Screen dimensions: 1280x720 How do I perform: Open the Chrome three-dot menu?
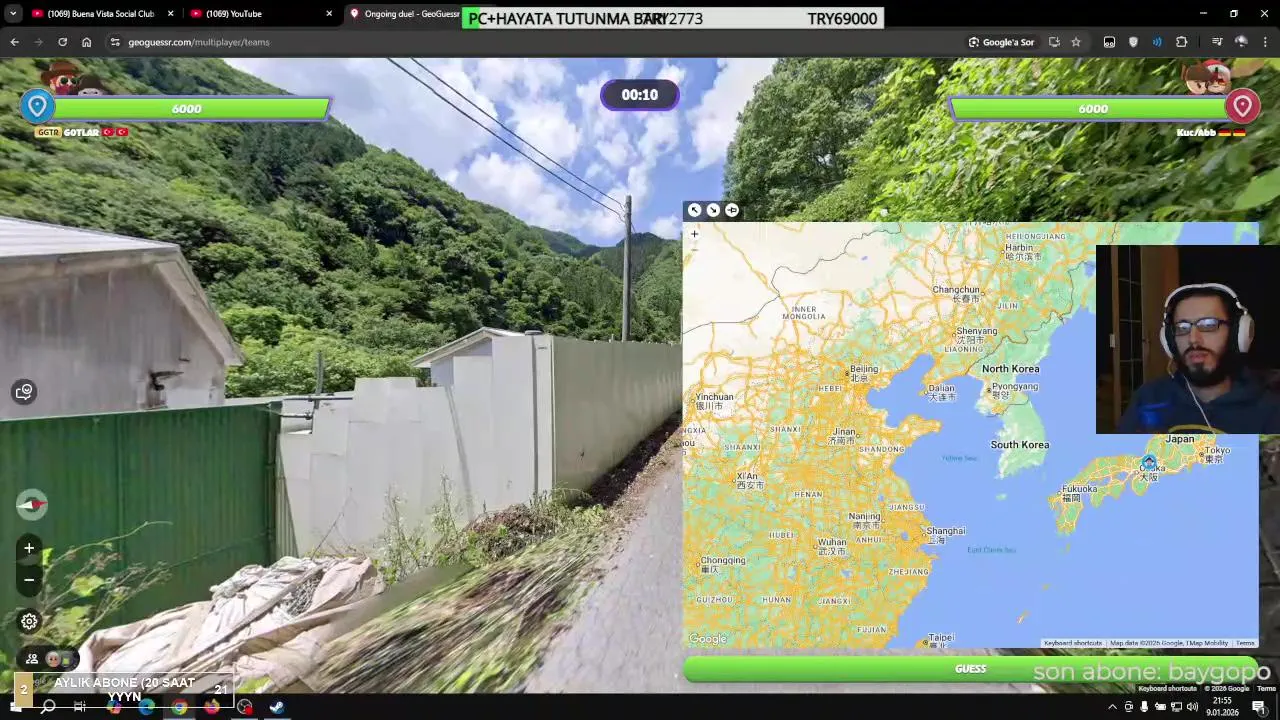click(1265, 42)
